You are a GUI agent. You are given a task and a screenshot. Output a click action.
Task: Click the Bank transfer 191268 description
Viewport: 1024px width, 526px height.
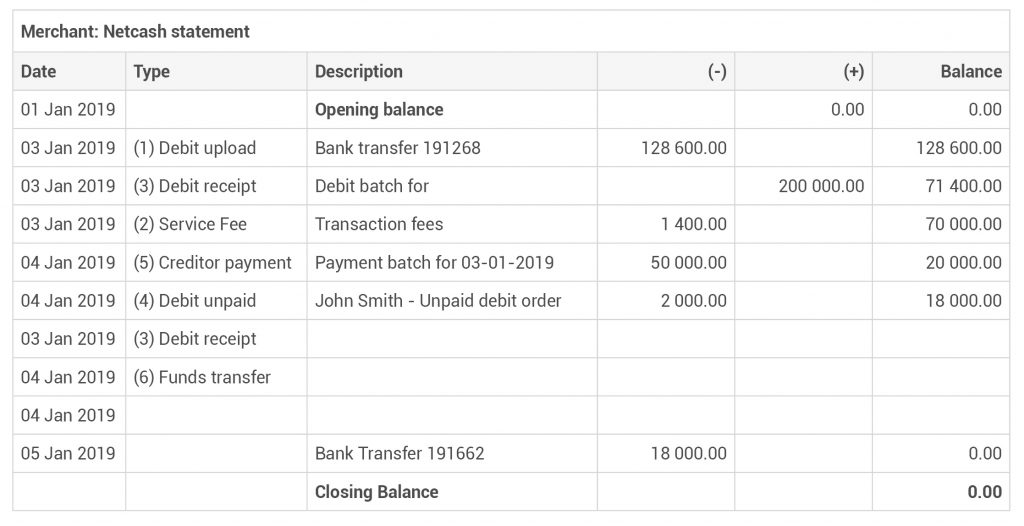pyautogui.click(x=398, y=148)
